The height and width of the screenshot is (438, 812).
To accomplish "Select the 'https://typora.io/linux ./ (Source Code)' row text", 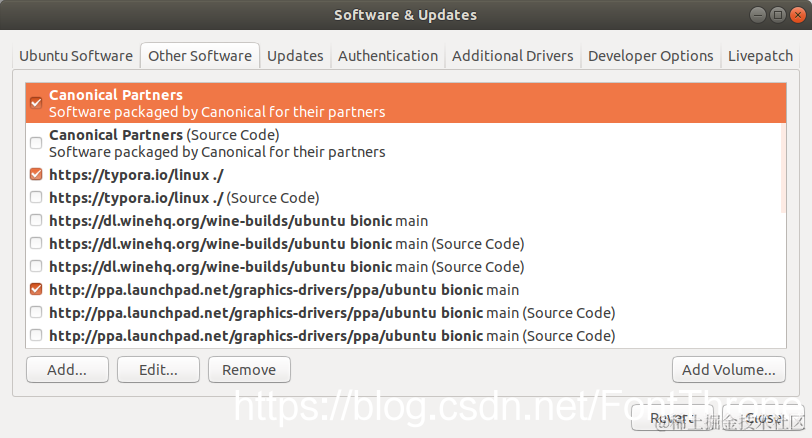I will tap(184, 198).
